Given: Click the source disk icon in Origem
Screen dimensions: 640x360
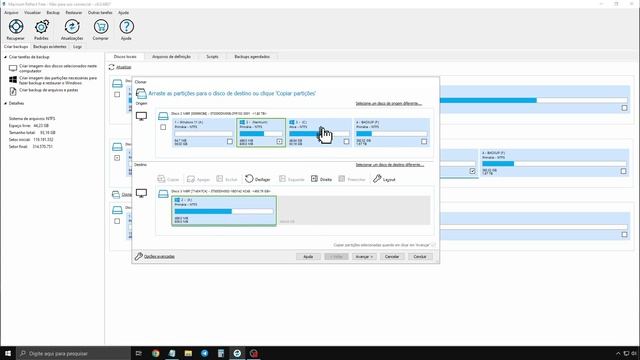Looking at the screenshot, I should 163,116.
